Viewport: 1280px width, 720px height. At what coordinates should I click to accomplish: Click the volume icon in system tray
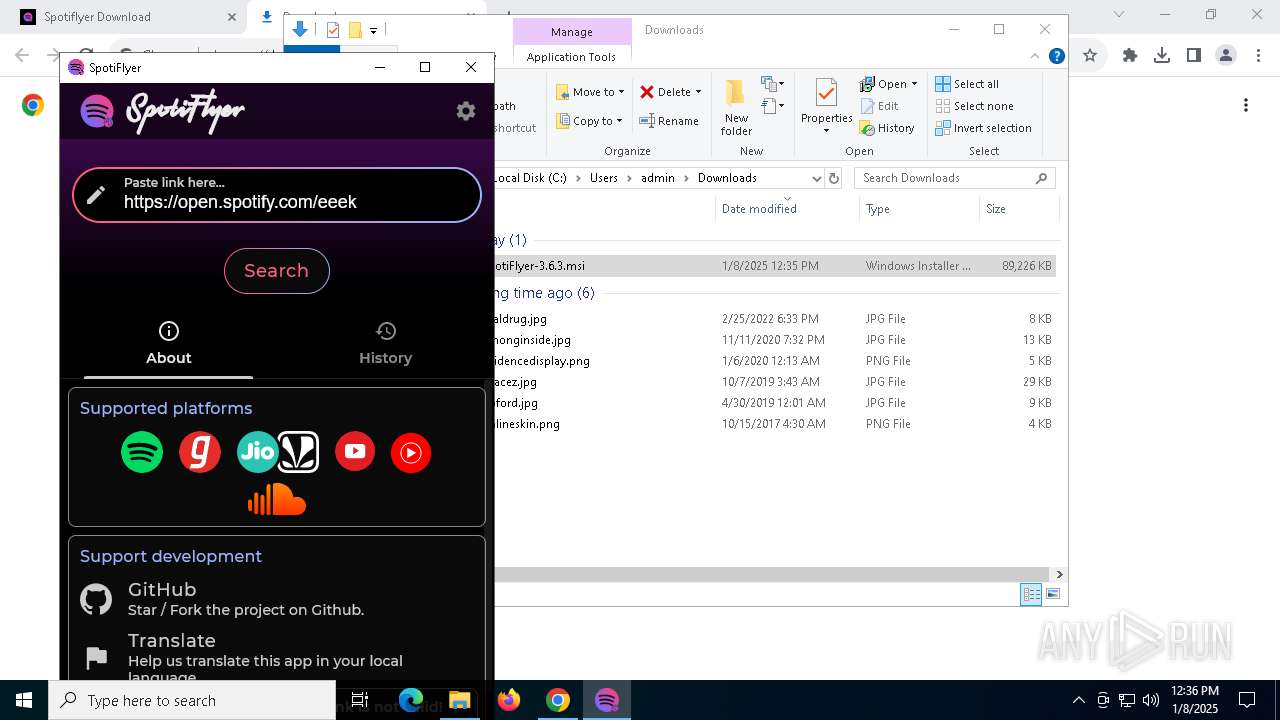tap(1150, 700)
